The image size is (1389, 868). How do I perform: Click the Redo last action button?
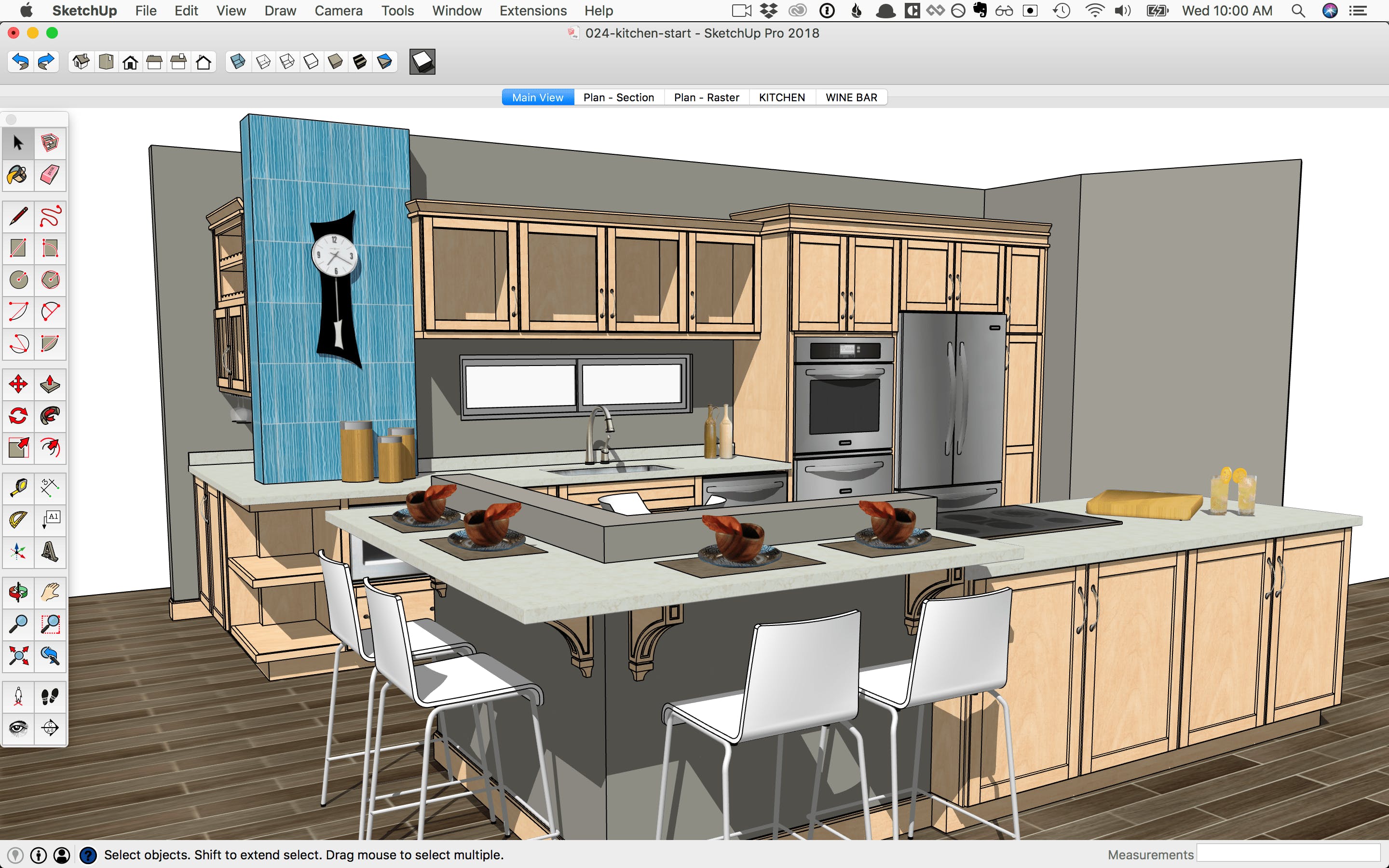pyautogui.click(x=44, y=62)
